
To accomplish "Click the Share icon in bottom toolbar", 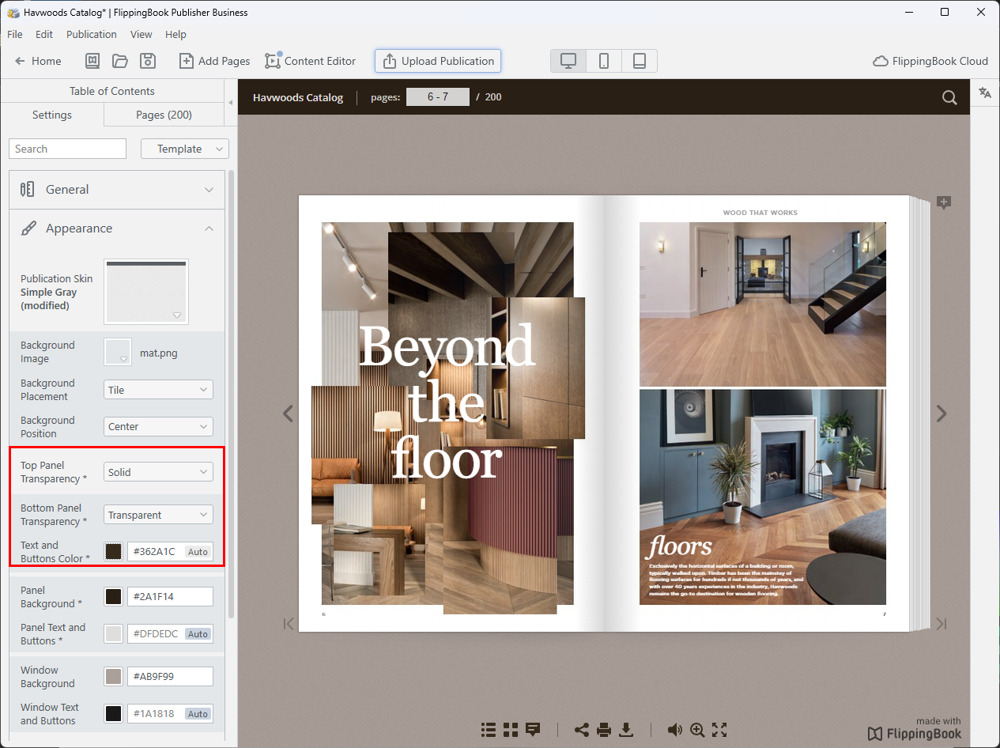I will pos(581,730).
